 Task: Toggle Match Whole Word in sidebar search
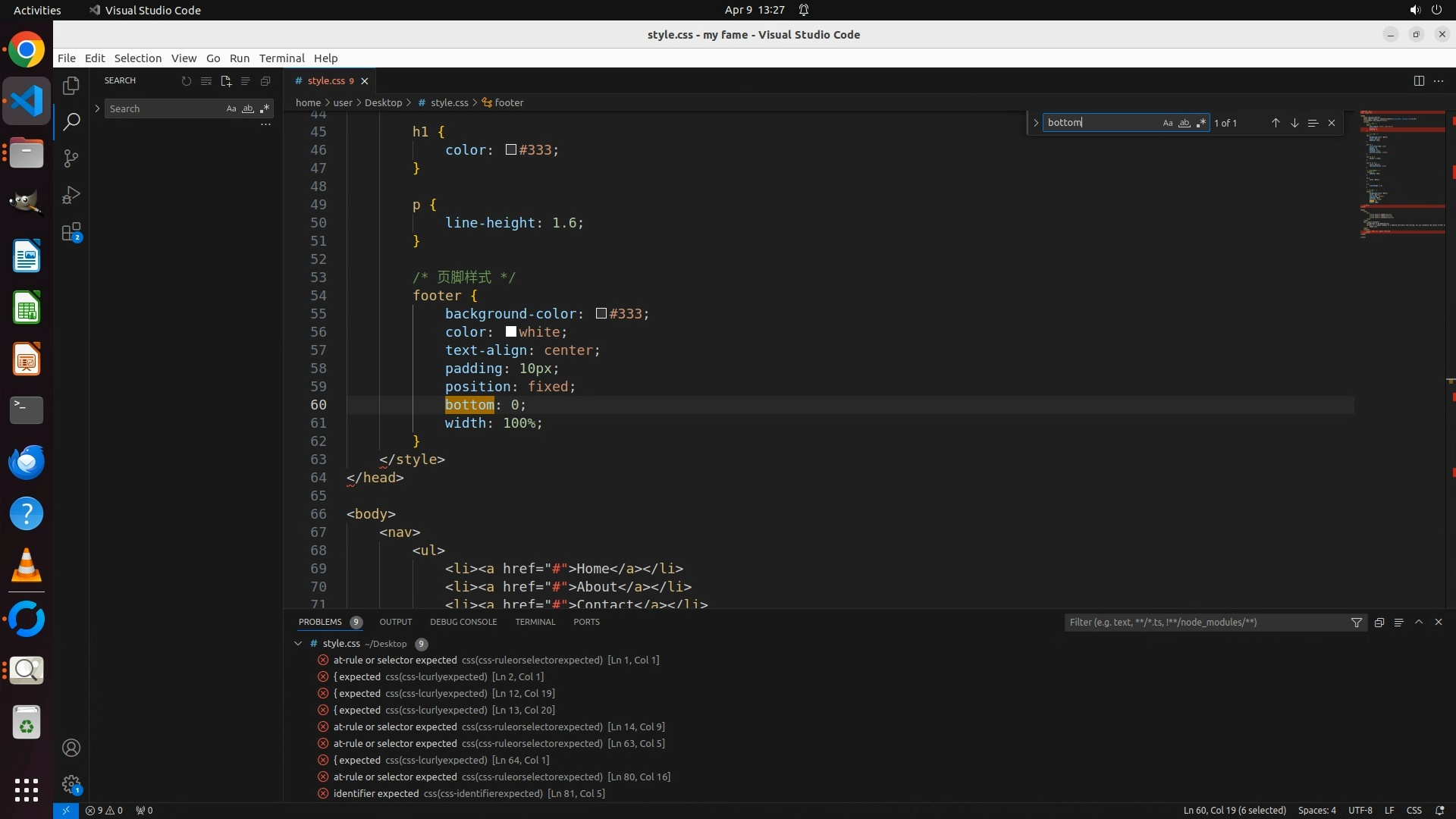(x=248, y=109)
